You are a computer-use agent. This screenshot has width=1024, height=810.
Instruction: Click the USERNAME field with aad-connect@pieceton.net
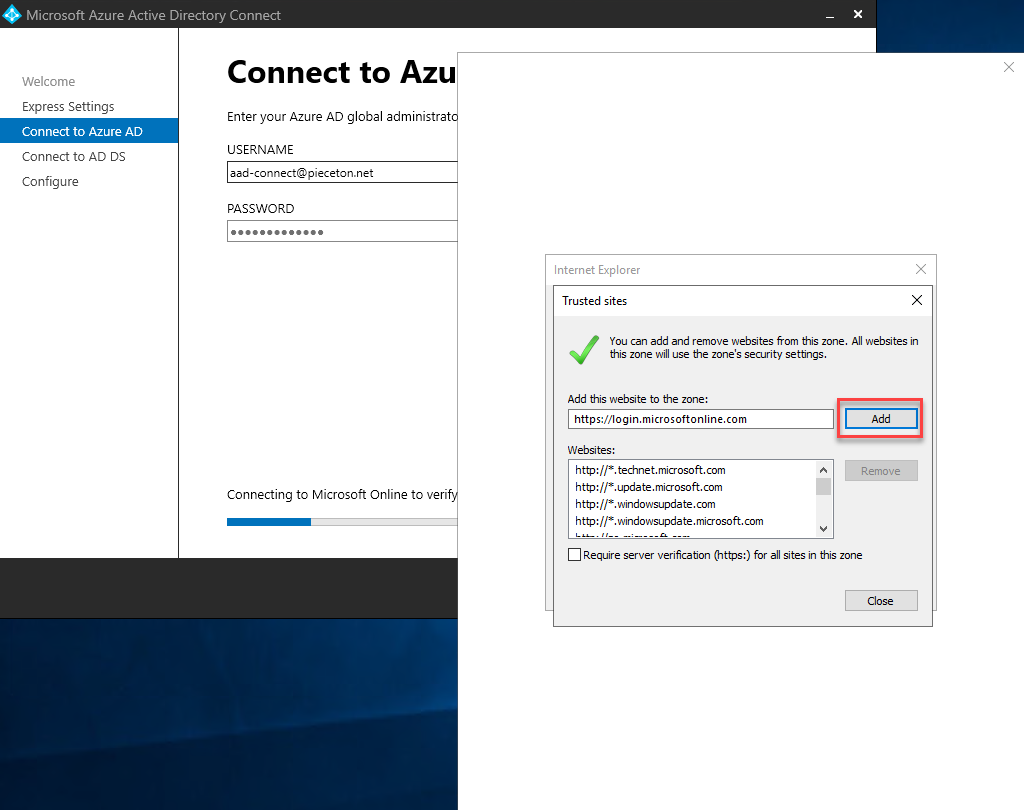click(342, 172)
